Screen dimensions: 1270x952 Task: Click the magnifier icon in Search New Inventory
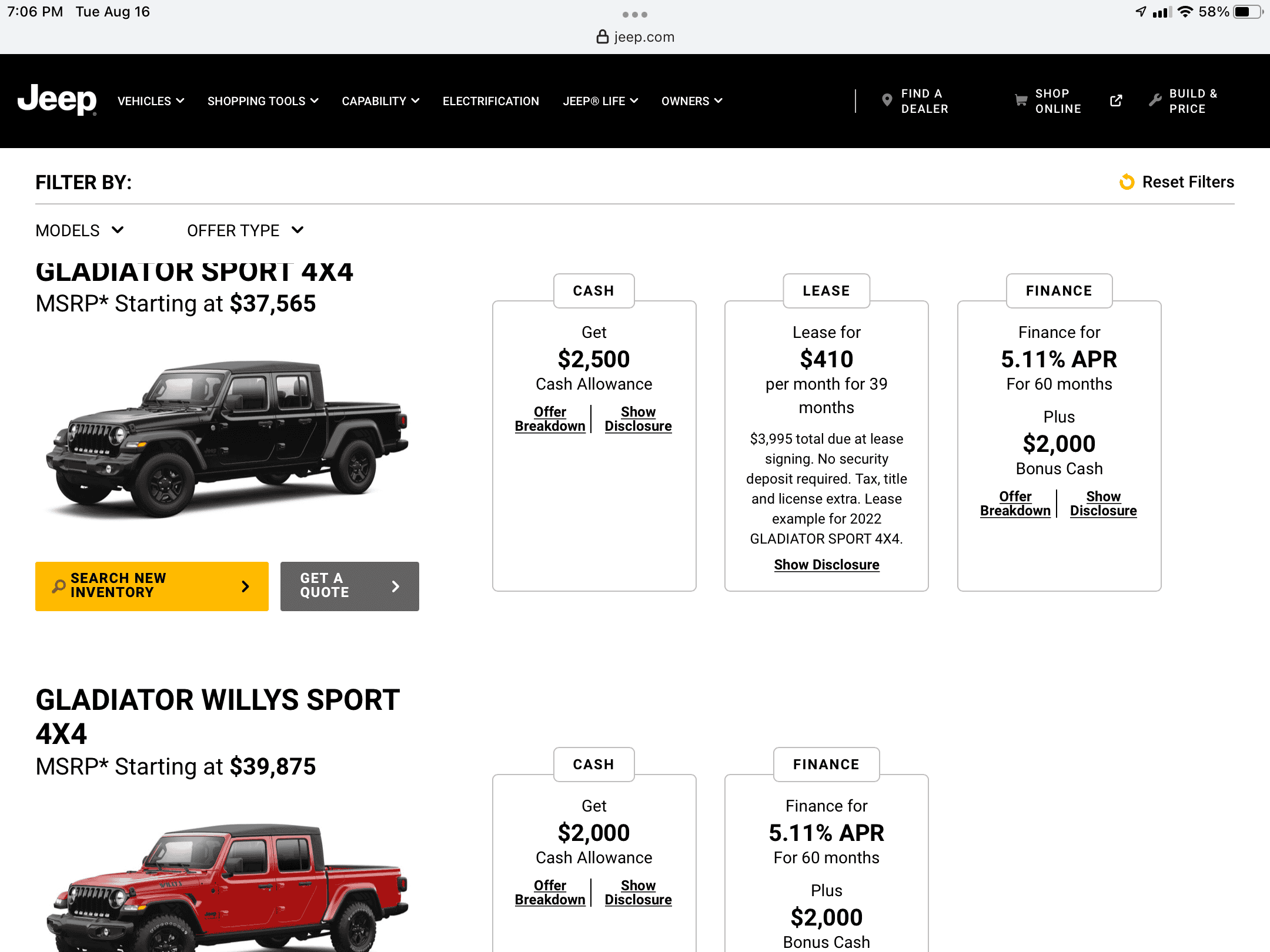(59, 586)
